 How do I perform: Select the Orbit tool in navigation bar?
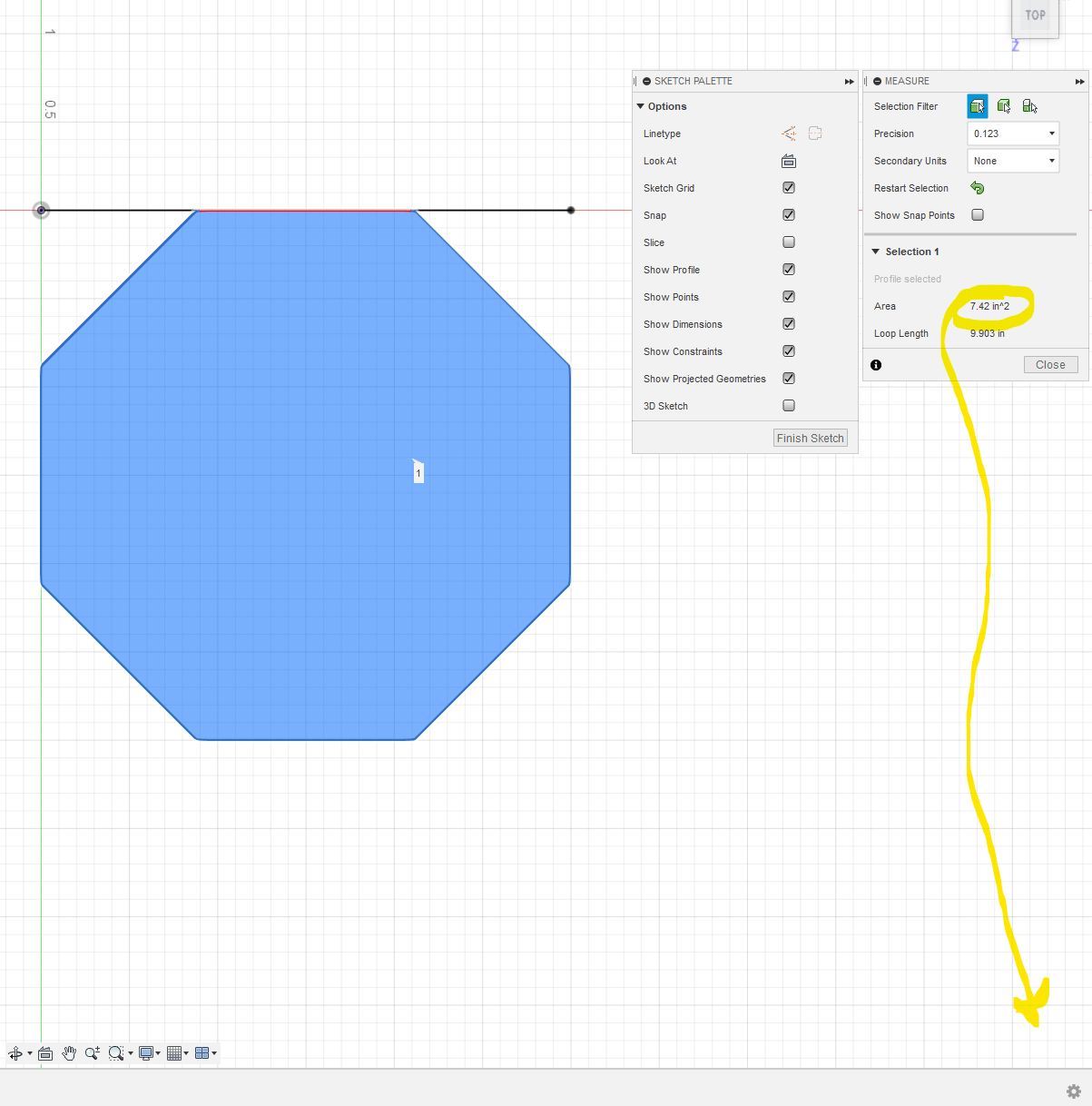point(15,1053)
